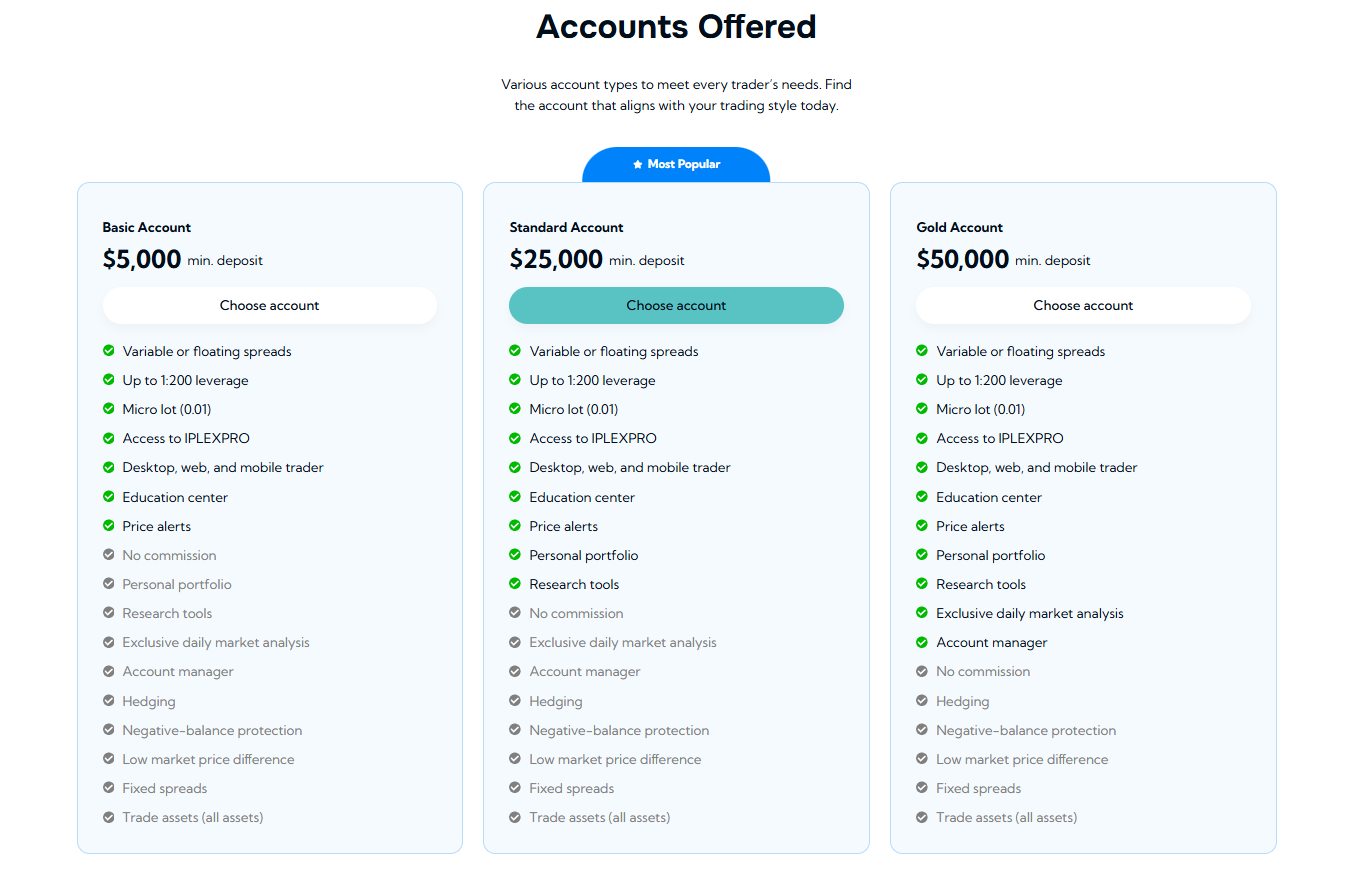Image resolution: width=1363 pixels, height=876 pixels.
Task: Click the star icon in Most Popular badge
Action: [638, 165]
